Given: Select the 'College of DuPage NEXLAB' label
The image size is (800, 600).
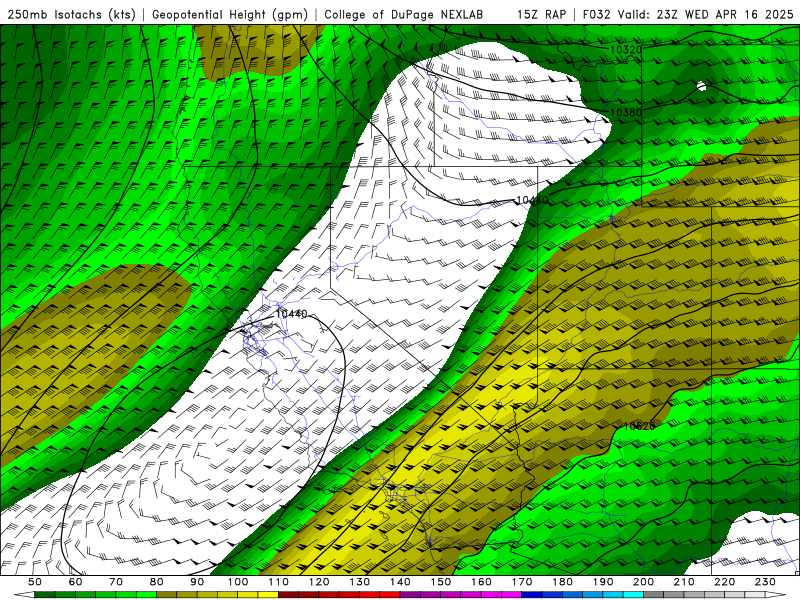Looking at the screenshot, I should pyautogui.click(x=403, y=14).
